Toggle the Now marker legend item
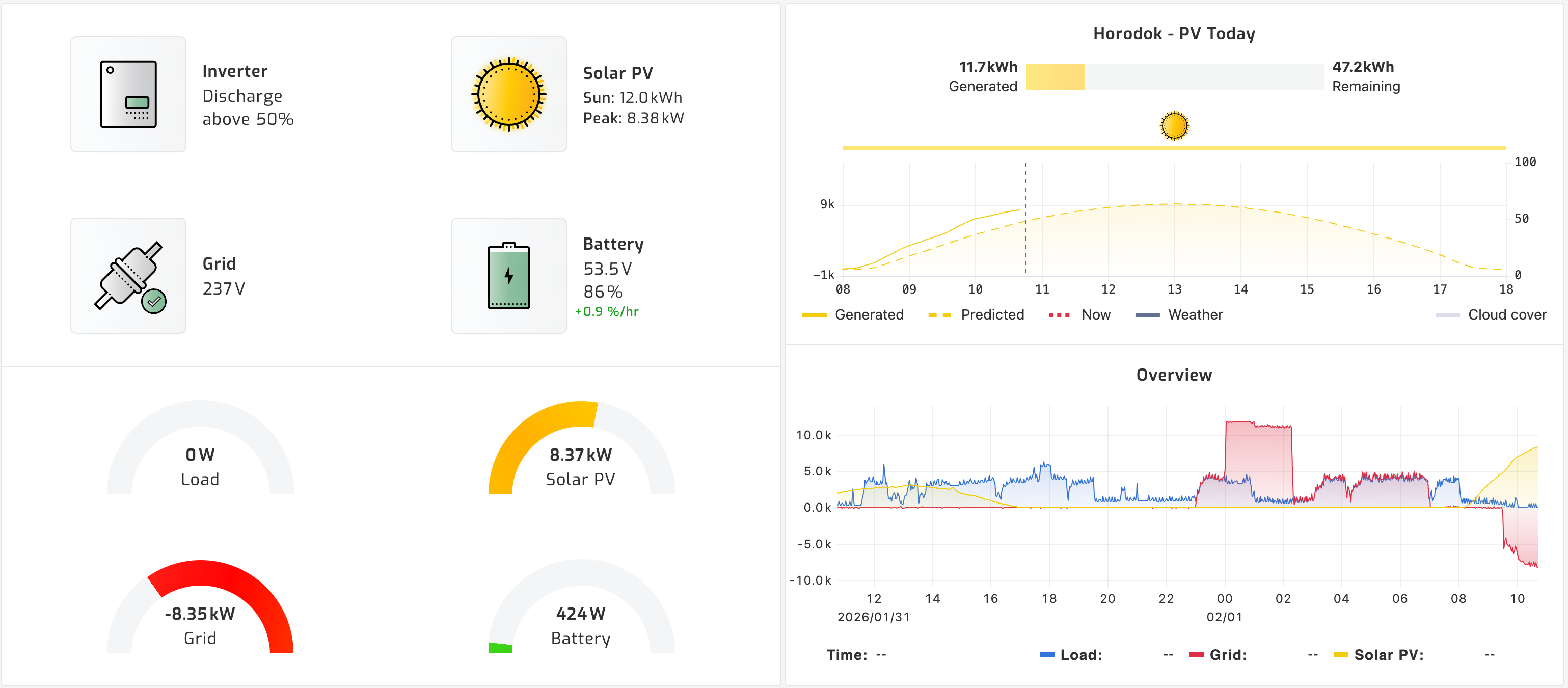1568x688 pixels. pos(1095,315)
